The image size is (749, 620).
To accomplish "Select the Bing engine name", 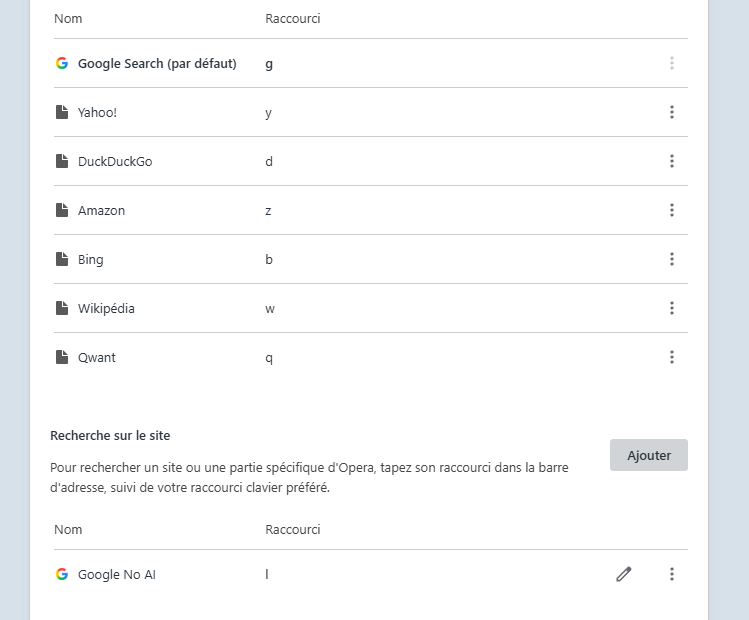I will pyautogui.click(x=91, y=260).
